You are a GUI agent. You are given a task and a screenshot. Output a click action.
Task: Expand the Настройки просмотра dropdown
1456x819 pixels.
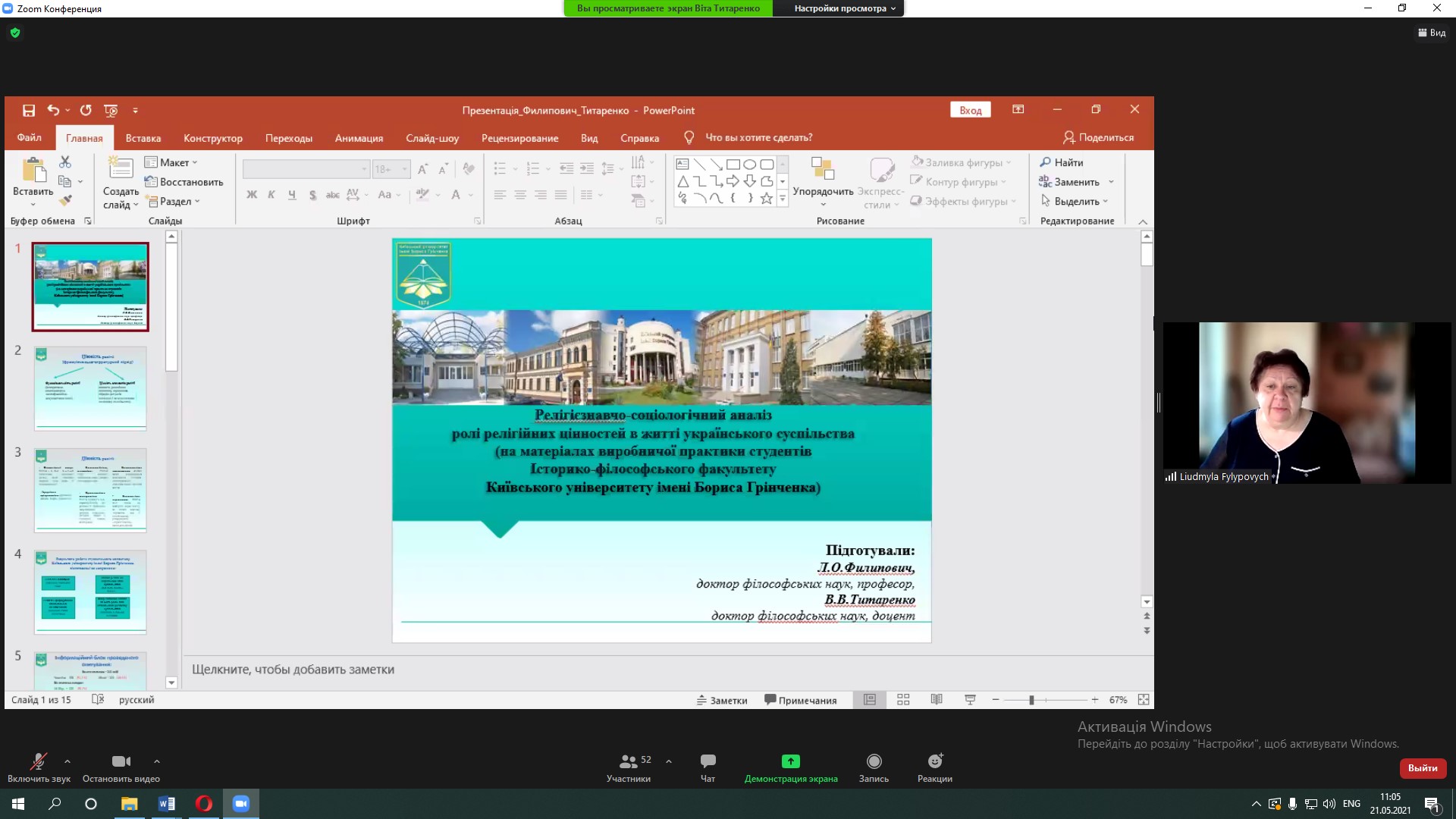(x=845, y=8)
